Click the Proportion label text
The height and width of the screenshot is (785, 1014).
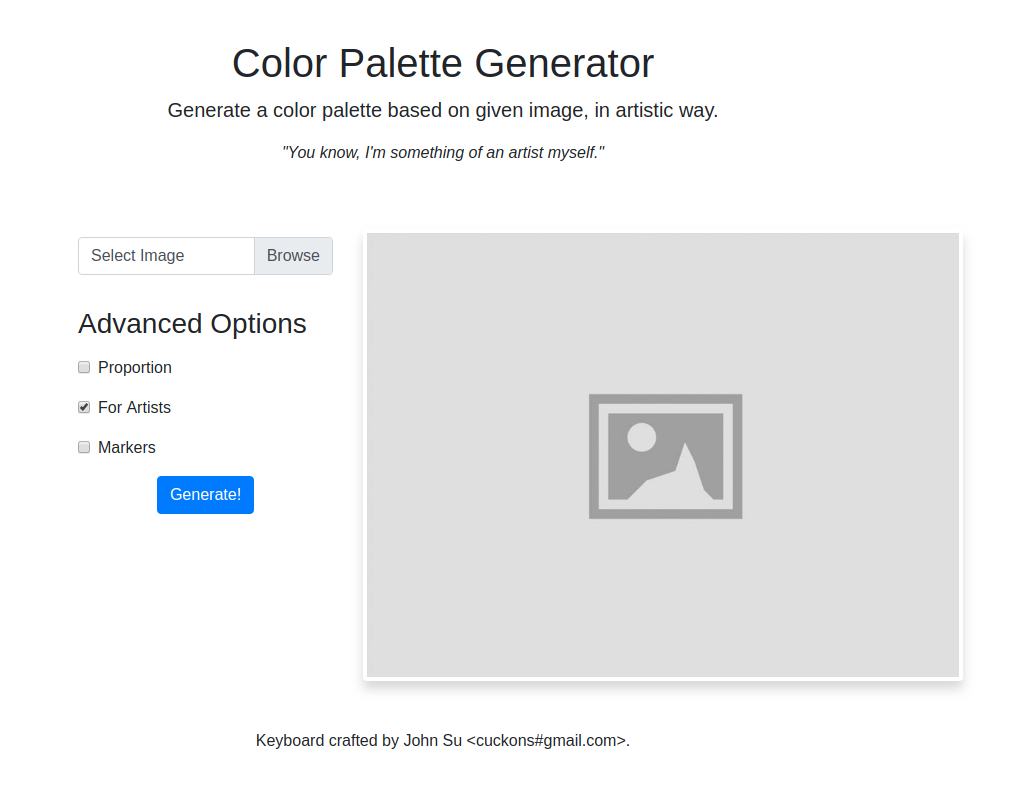click(x=135, y=367)
